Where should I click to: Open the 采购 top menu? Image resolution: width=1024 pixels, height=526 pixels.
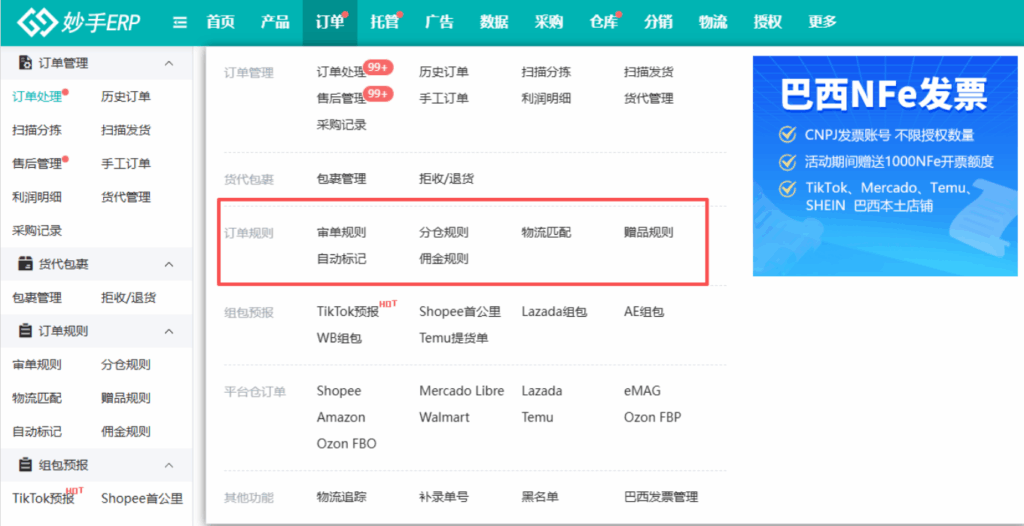click(549, 22)
